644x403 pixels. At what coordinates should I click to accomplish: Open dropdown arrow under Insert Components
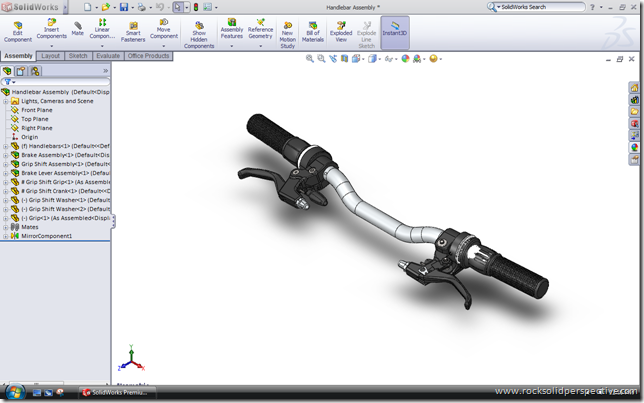51,46
